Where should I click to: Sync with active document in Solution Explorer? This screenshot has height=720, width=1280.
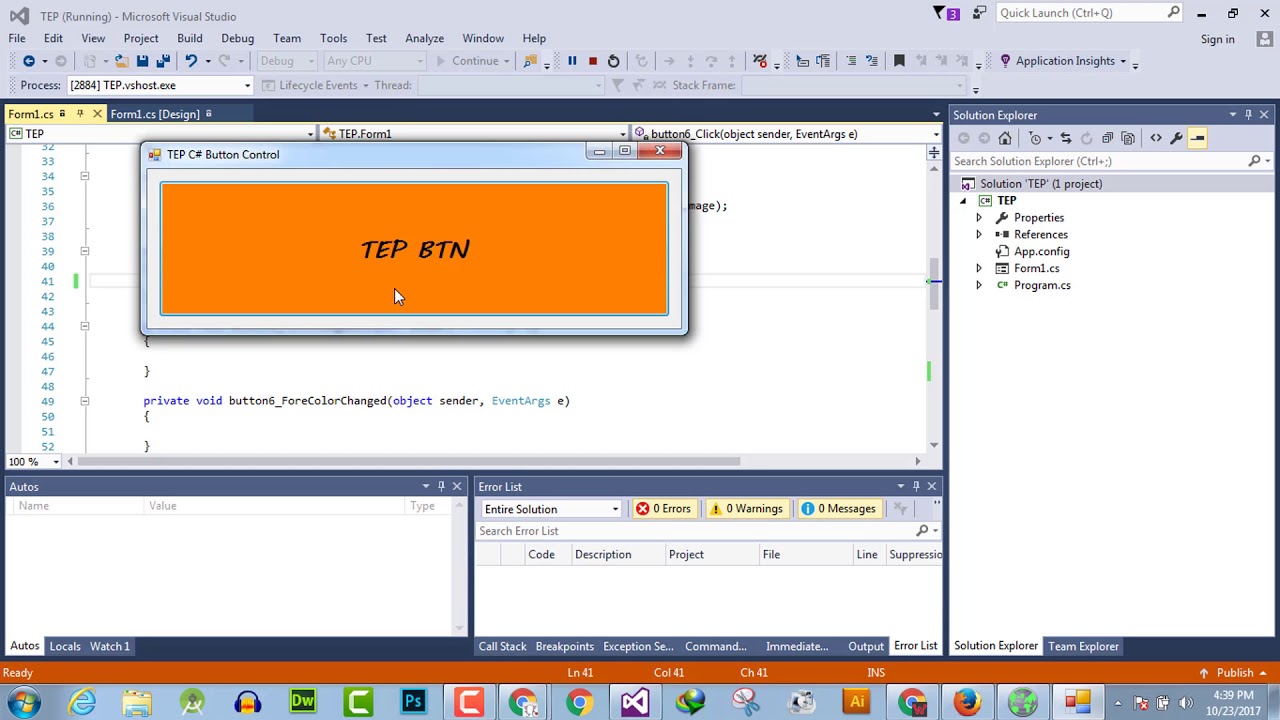(1066, 138)
